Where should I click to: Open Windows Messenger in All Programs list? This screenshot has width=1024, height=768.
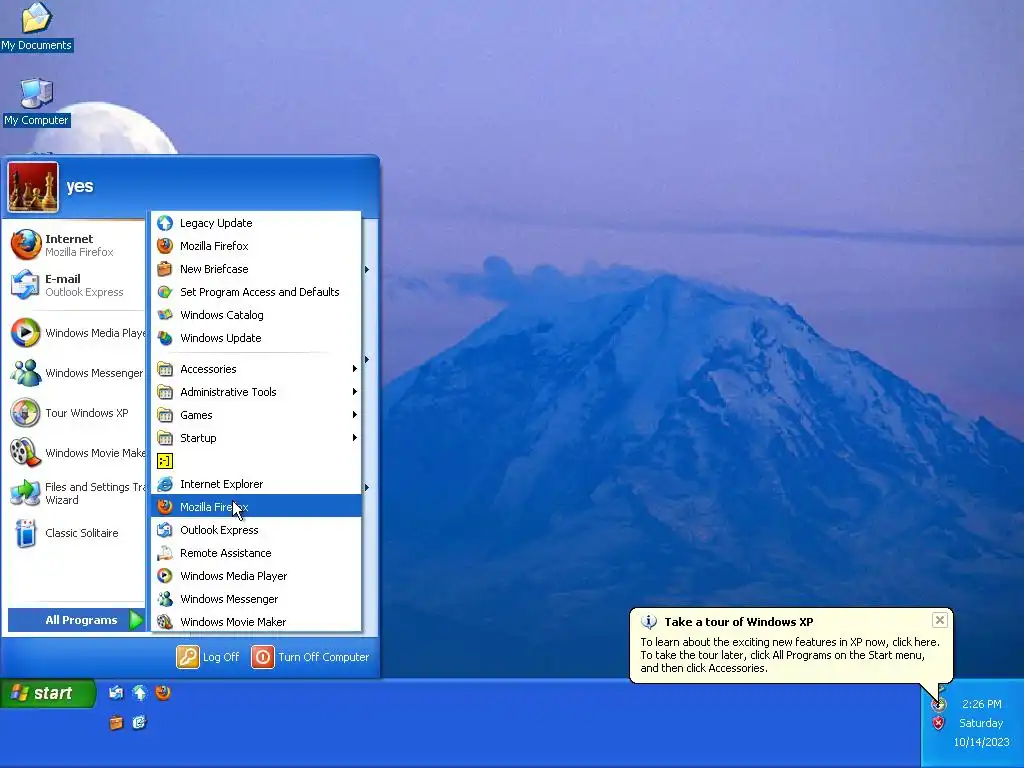pos(256,599)
